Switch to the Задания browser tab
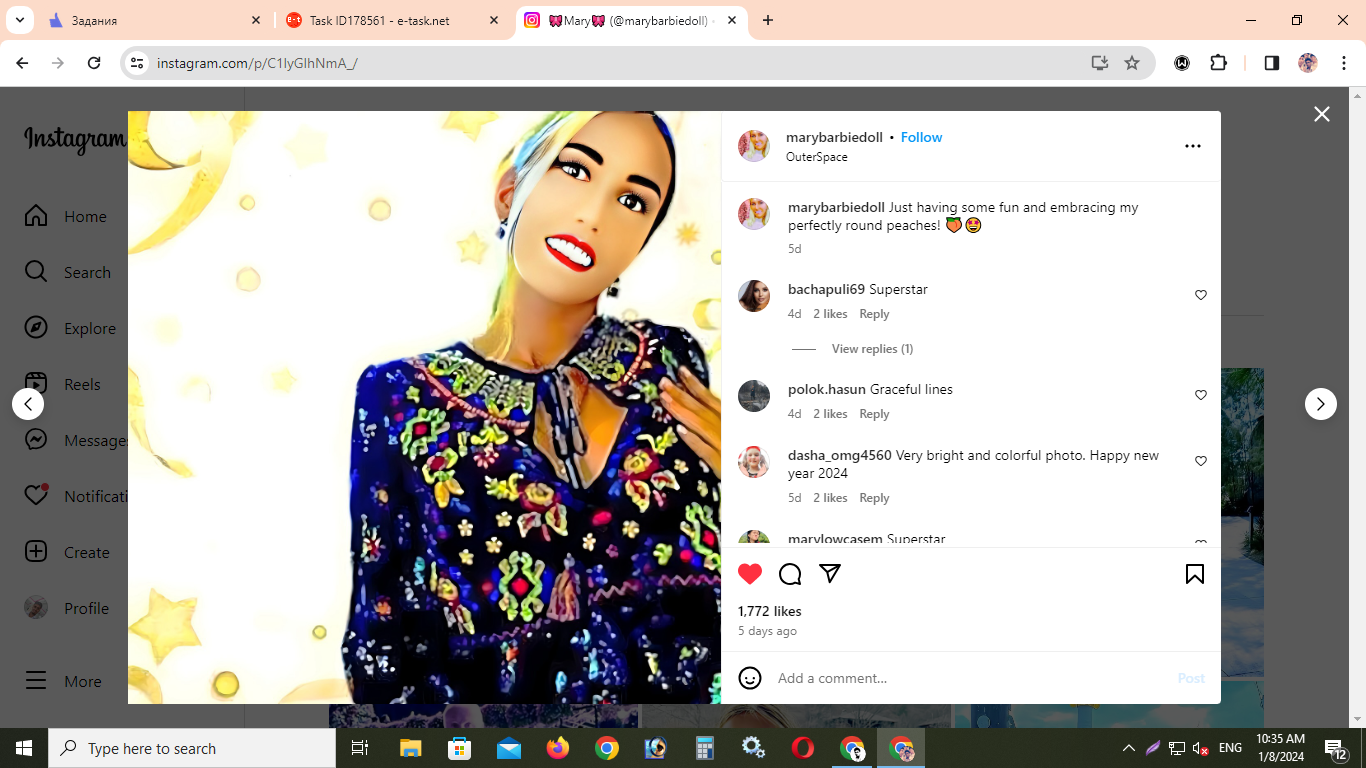Viewport: 1366px width, 768px height. point(154,20)
